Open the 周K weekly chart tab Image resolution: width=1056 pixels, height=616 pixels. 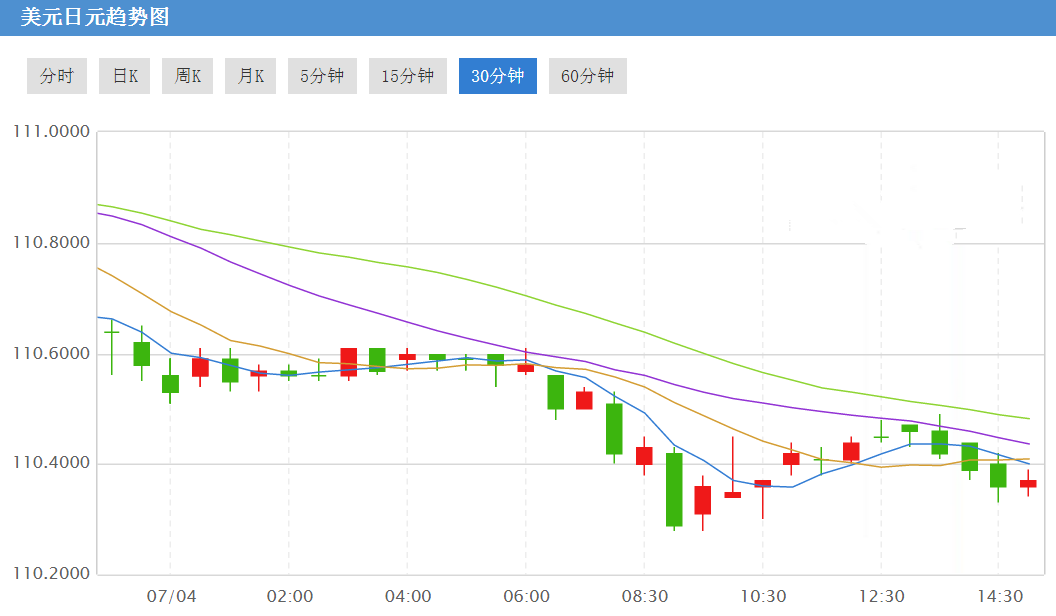pyautogui.click(x=187, y=76)
